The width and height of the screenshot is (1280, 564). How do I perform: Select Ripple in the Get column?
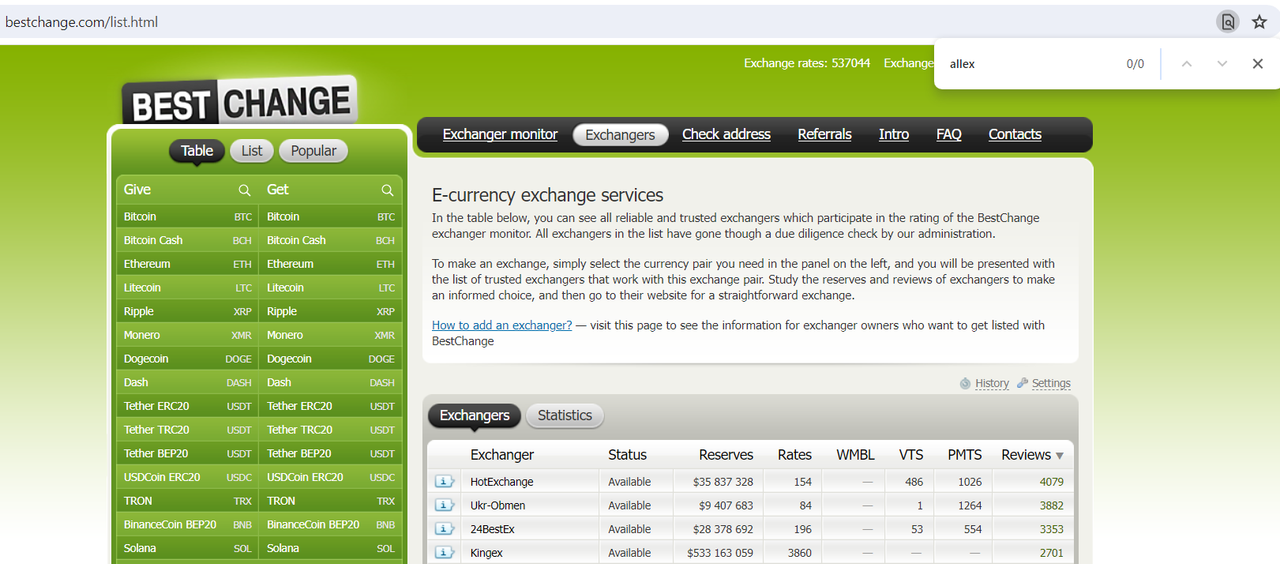(x=331, y=312)
